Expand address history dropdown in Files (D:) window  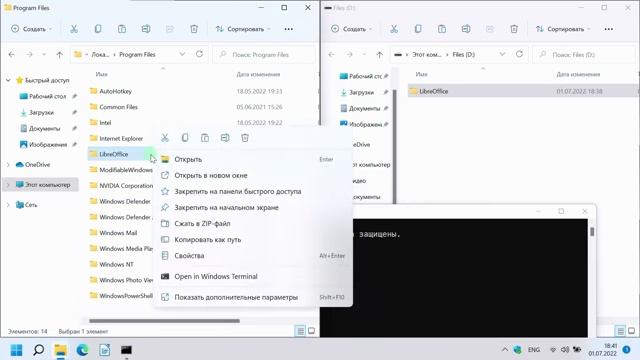[502, 54]
